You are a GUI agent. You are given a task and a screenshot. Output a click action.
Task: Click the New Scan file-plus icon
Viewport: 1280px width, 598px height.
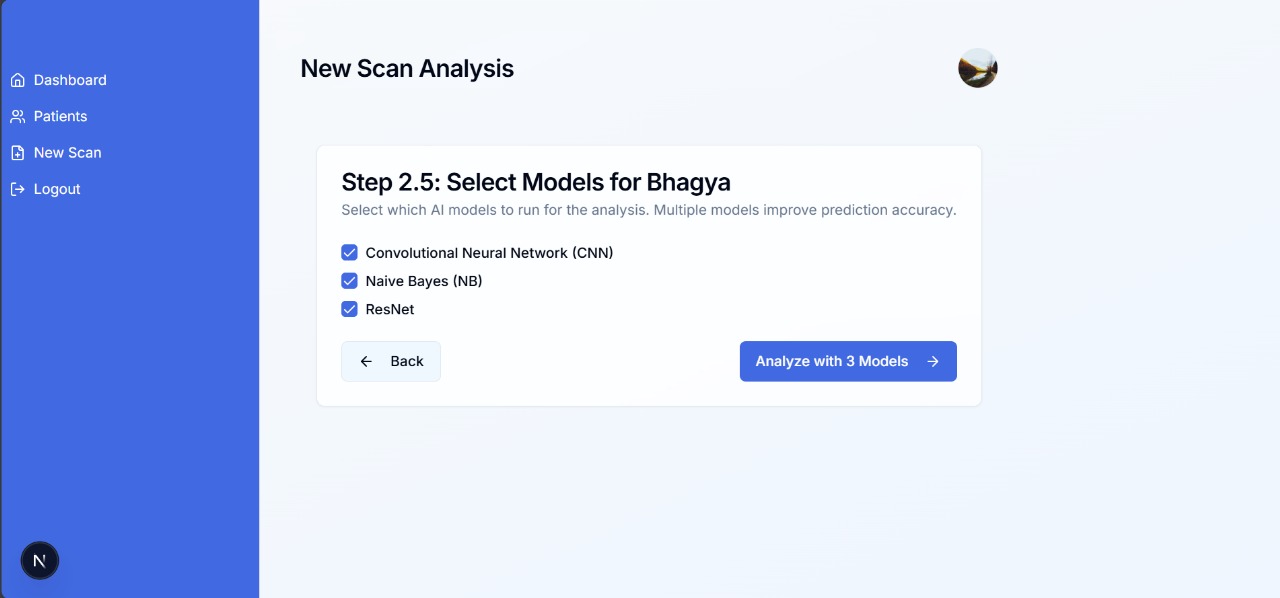[17, 153]
